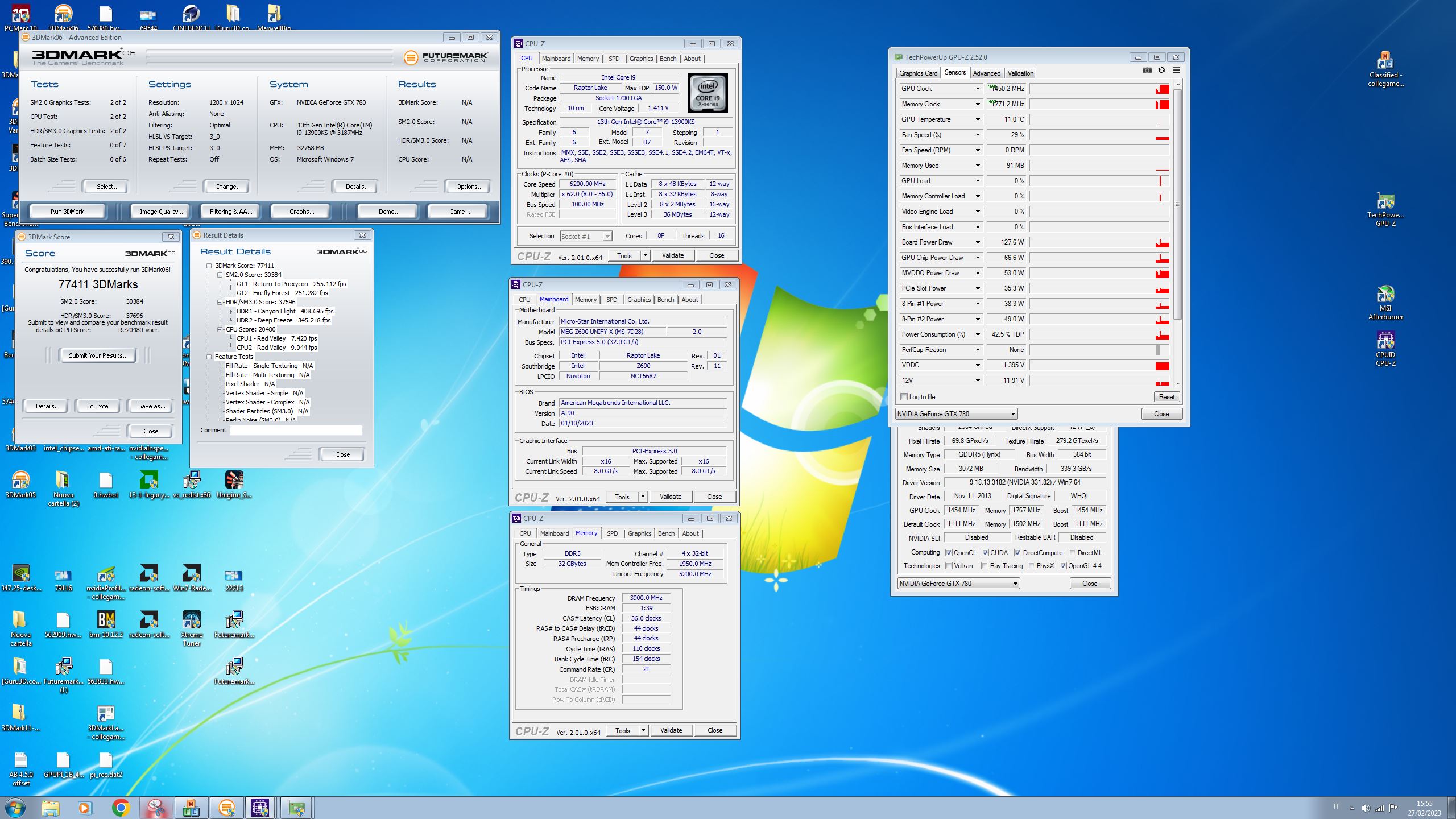Viewport: 1456px width, 819px height.
Task: Collapse SM2.0 Score tree node
Action: pyautogui.click(x=220, y=275)
